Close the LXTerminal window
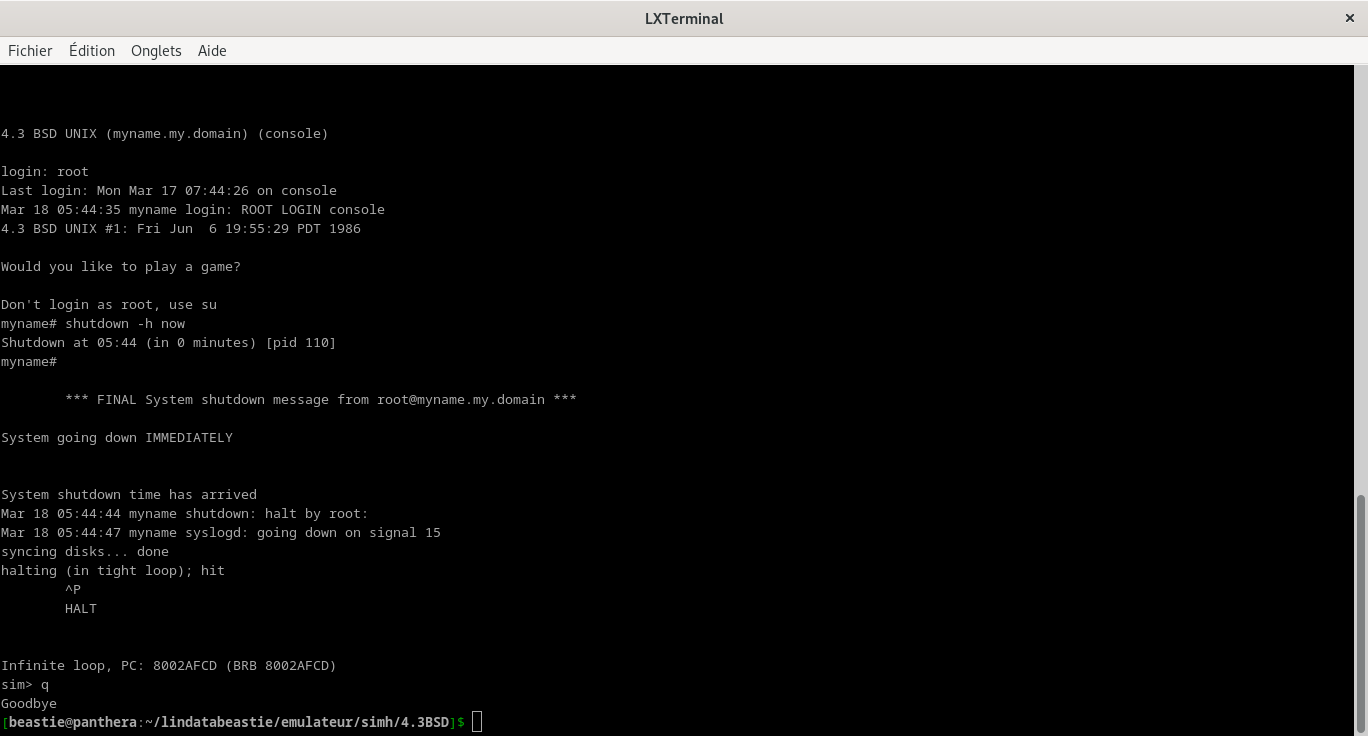 (x=1350, y=18)
